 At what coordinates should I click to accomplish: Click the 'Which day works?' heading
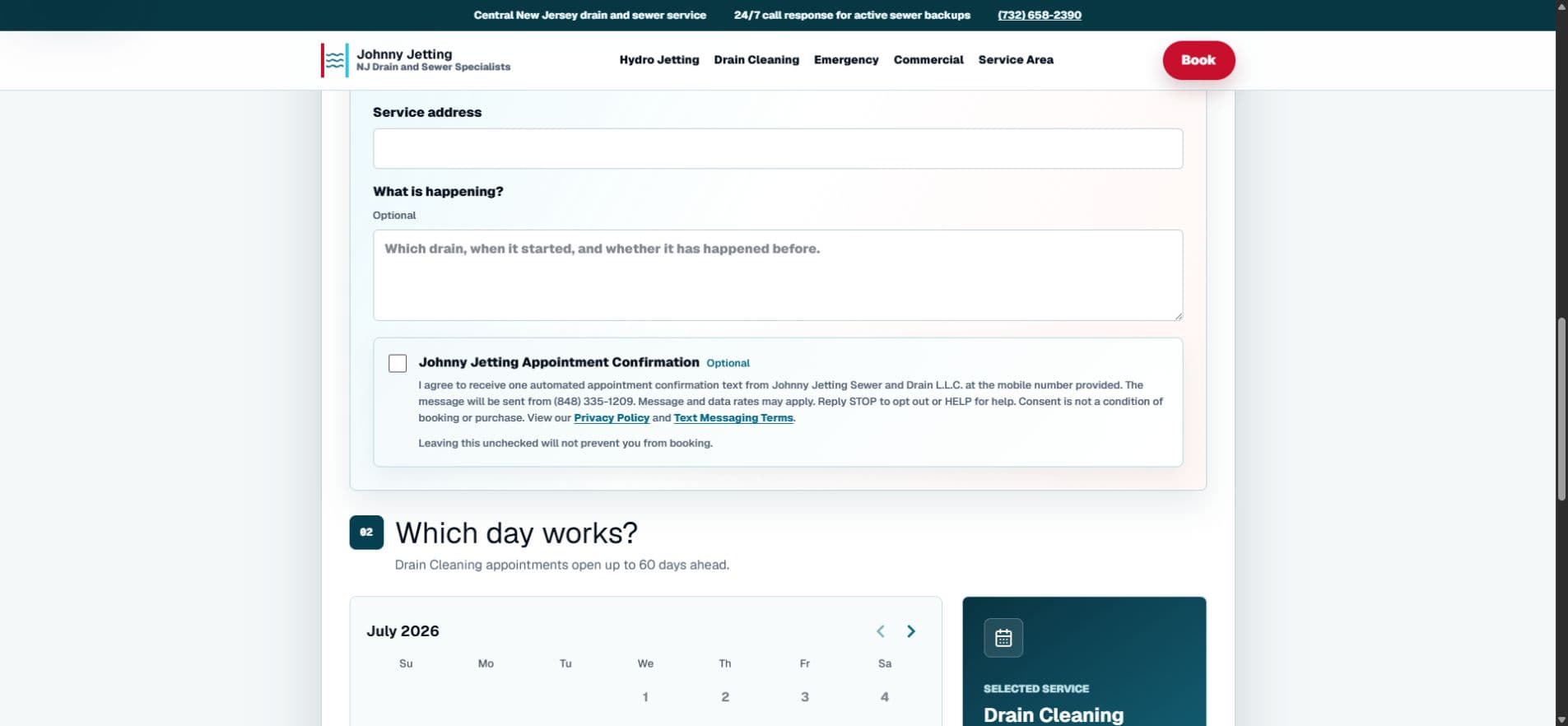(x=517, y=533)
